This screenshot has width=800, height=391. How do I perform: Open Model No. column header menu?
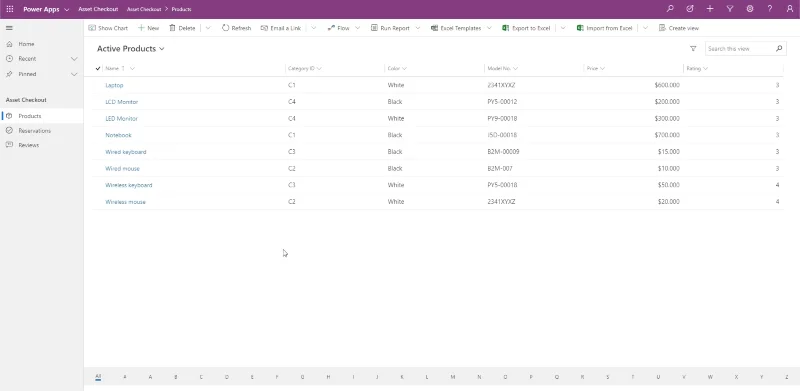click(x=503, y=68)
